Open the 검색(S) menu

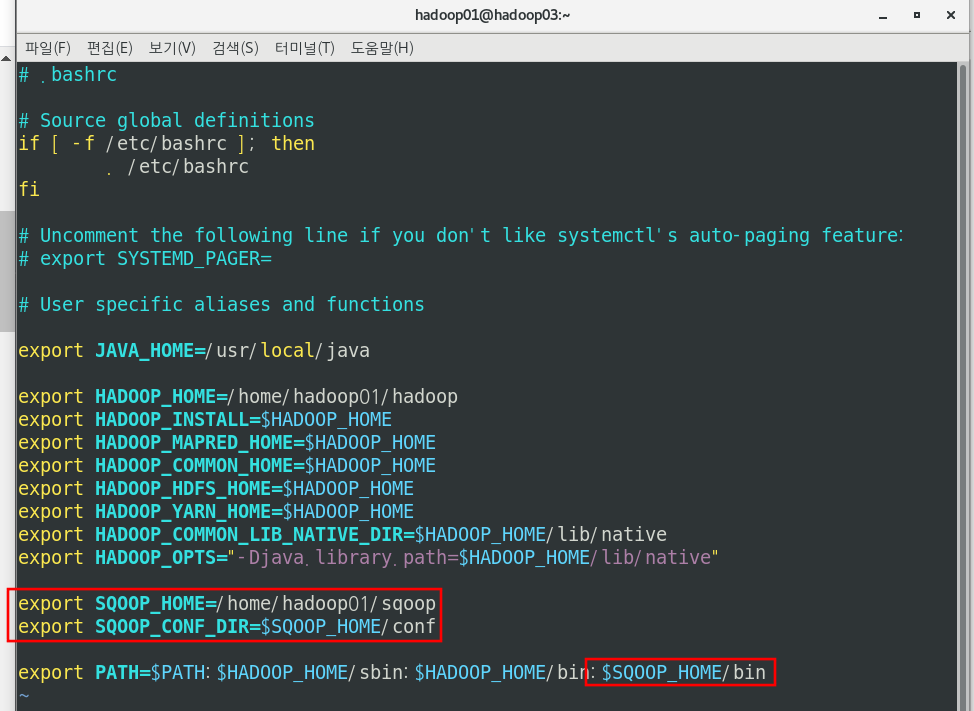tap(235, 48)
